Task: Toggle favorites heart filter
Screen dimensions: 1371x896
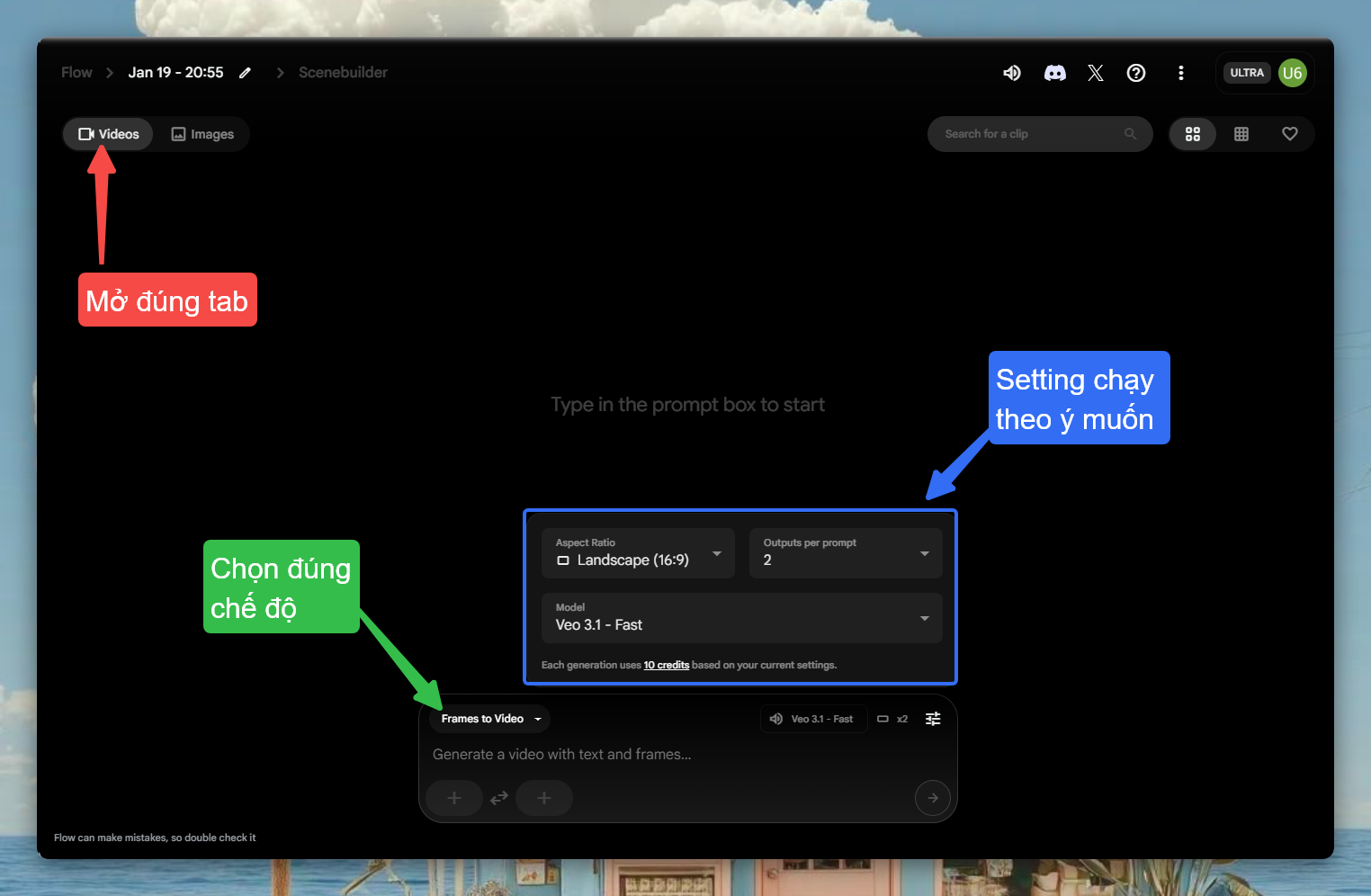Action: click(x=1289, y=134)
